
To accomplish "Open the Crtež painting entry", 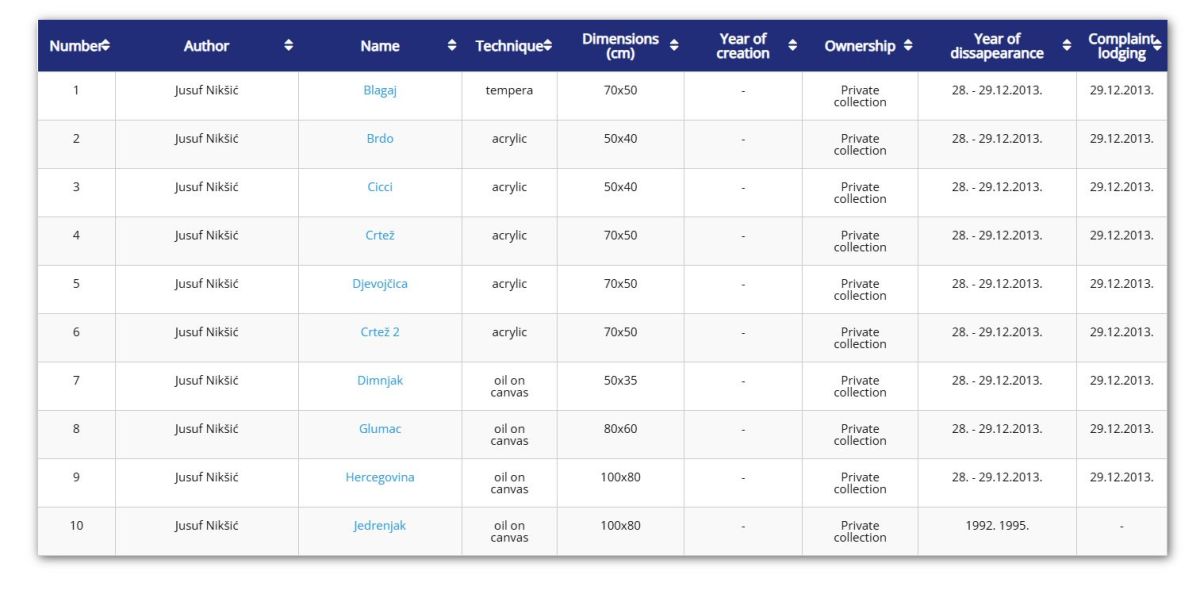I will tap(380, 236).
